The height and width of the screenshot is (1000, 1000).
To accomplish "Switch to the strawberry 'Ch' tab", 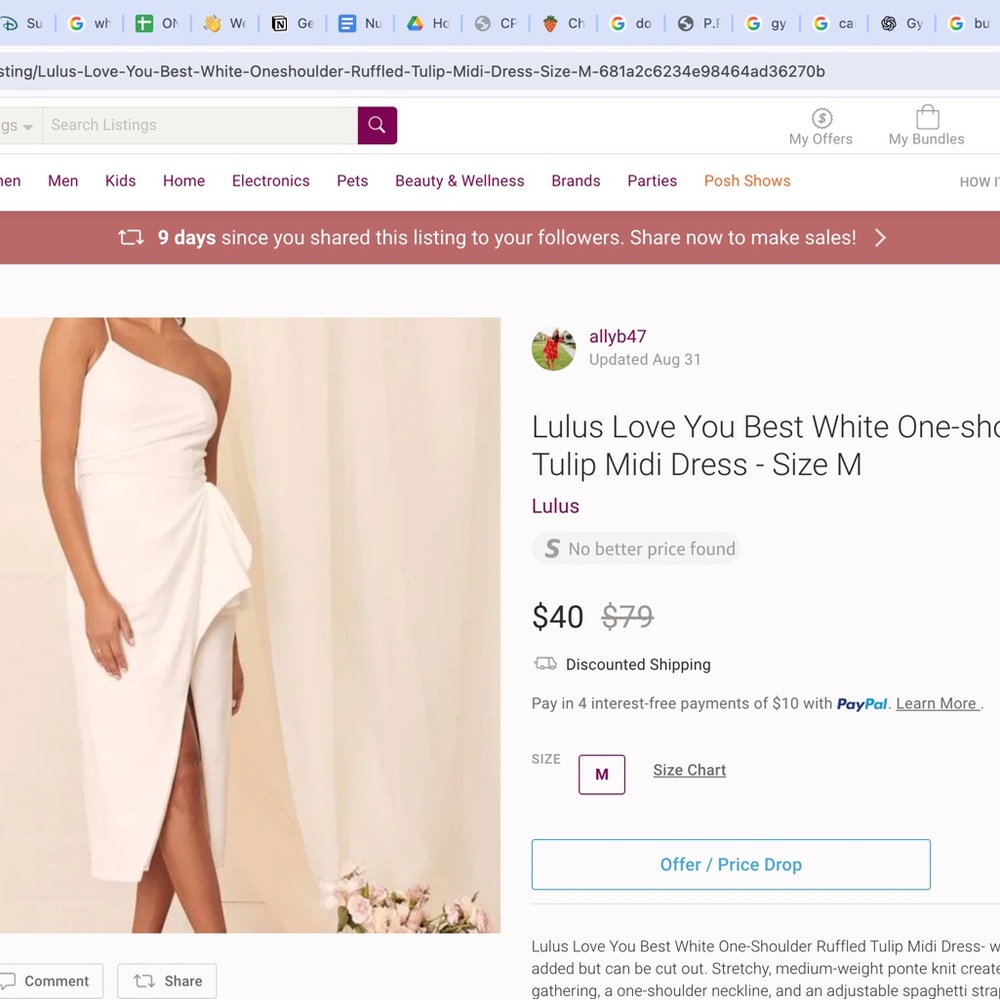I will click(563, 24).
